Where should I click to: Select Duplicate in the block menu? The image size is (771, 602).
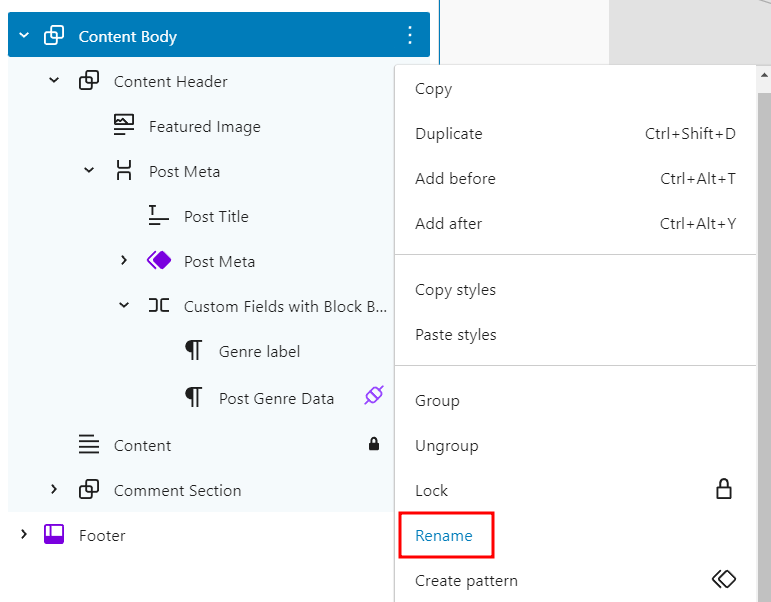(449, 134)
